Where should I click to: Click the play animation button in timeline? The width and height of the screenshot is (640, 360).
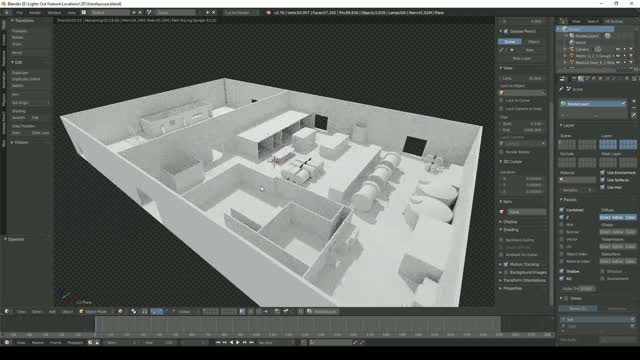[x=238, y=342]
